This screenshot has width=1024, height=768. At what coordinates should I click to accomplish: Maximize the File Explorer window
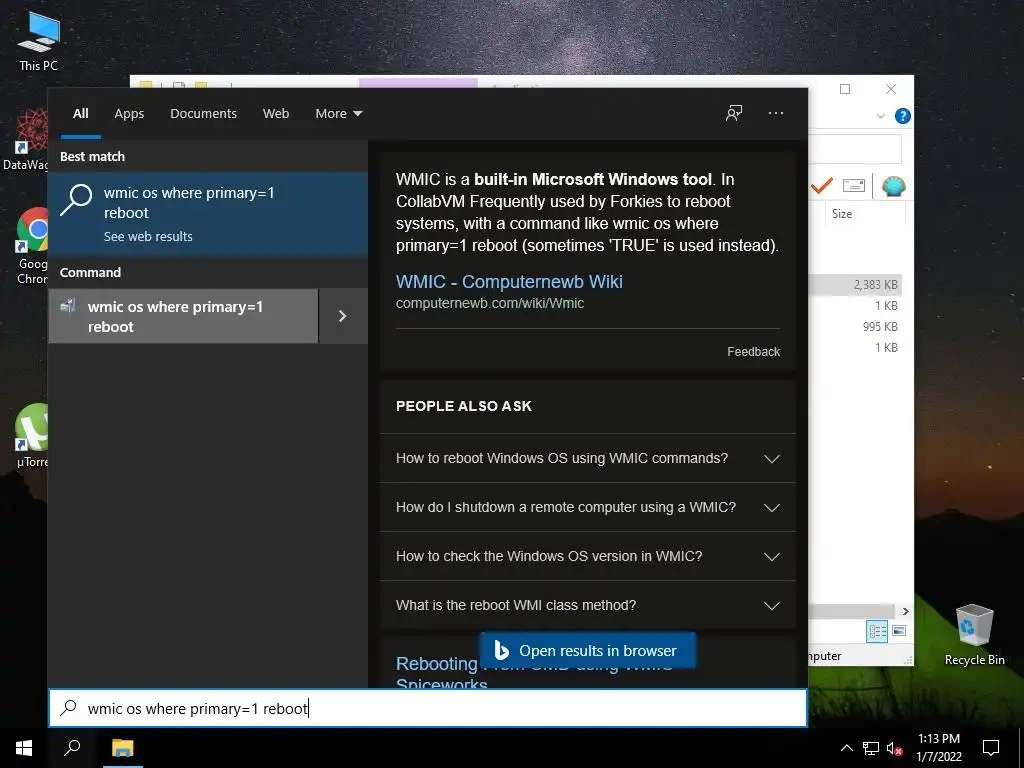(845, 89)
